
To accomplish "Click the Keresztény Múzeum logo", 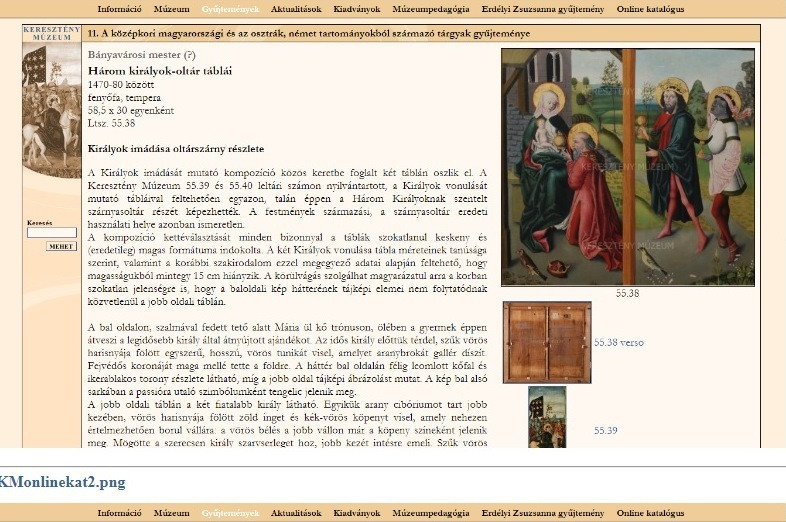I will pyautogui.click(x=51, y=34).
